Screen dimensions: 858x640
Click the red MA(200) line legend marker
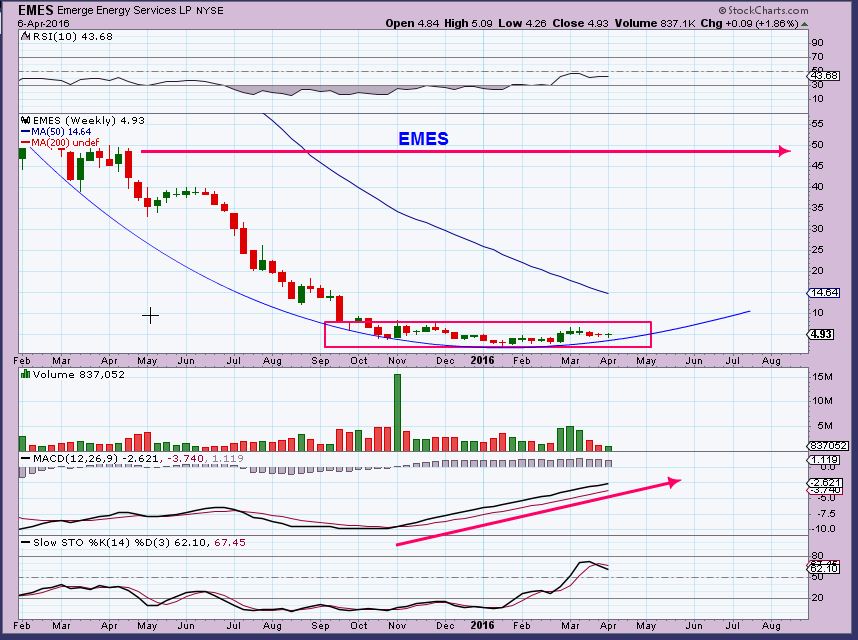click(26, 143)
